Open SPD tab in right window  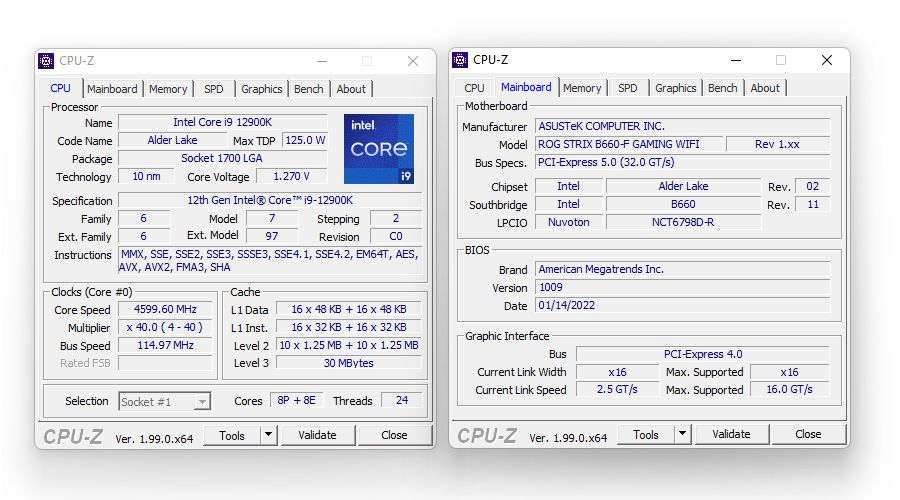627,88
